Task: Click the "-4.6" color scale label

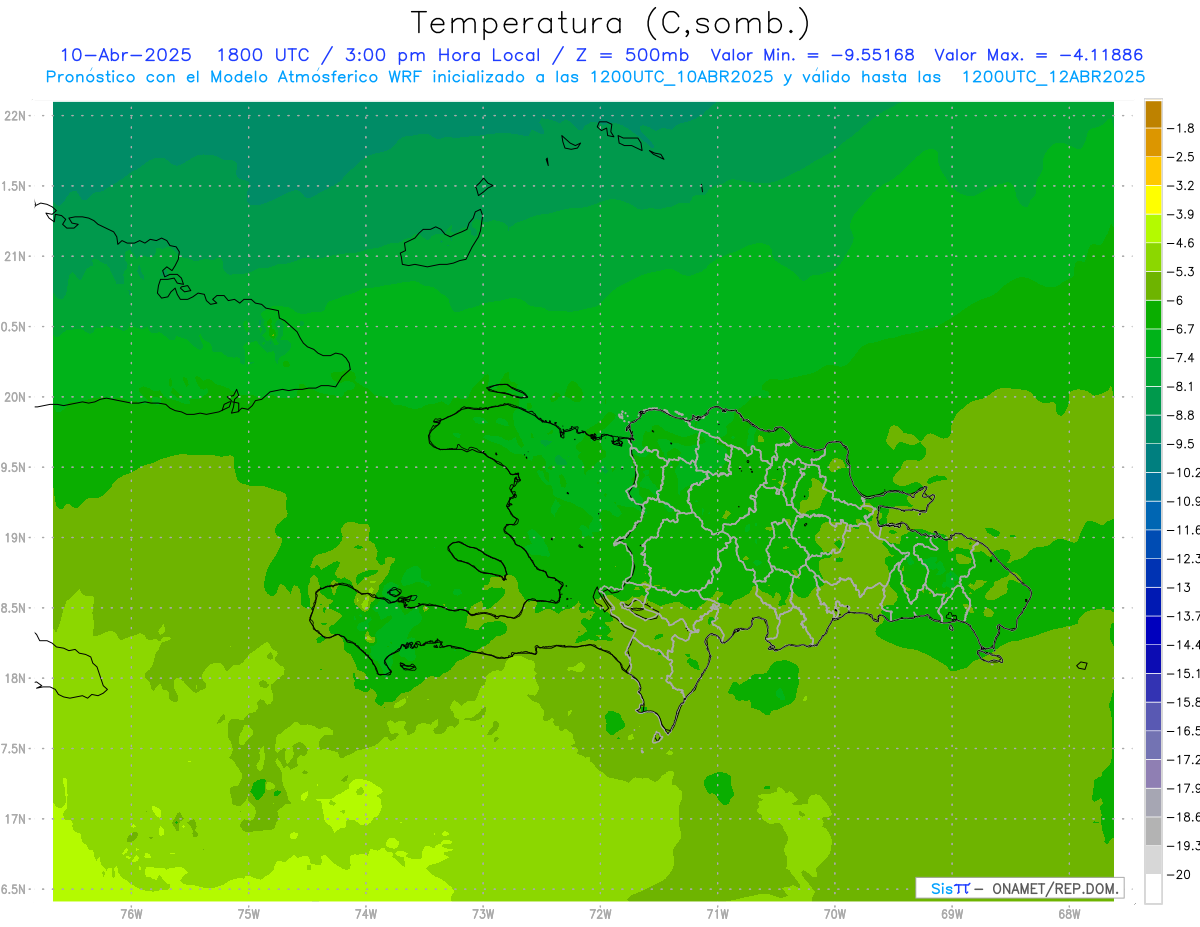Action: point(1183,243)
